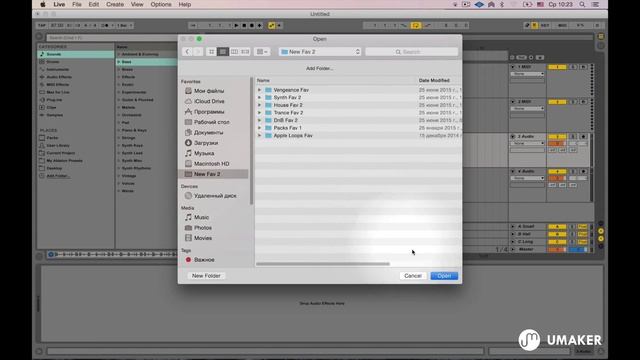
Task: Open the Apple menu
Action: coord(43,4)
